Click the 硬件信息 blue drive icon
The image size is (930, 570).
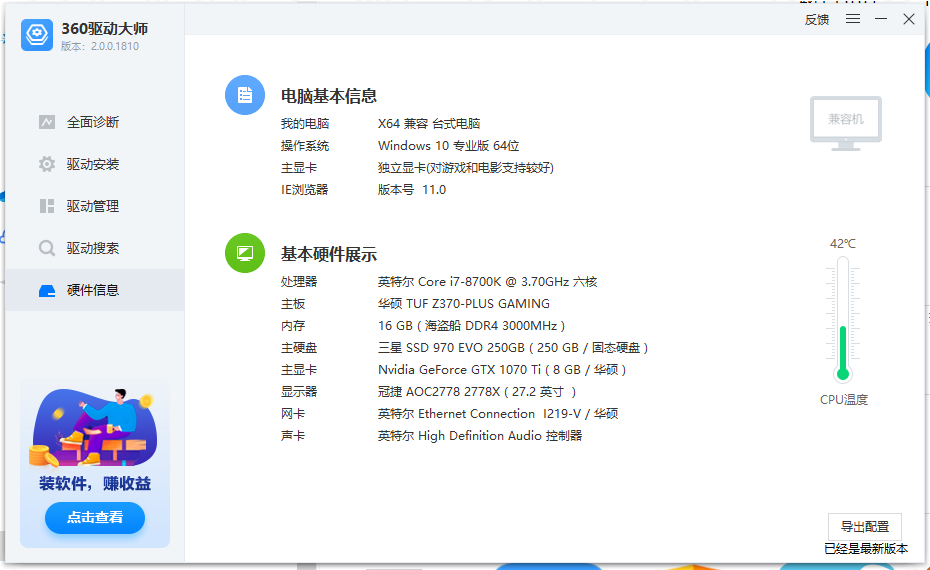(47, 291)
